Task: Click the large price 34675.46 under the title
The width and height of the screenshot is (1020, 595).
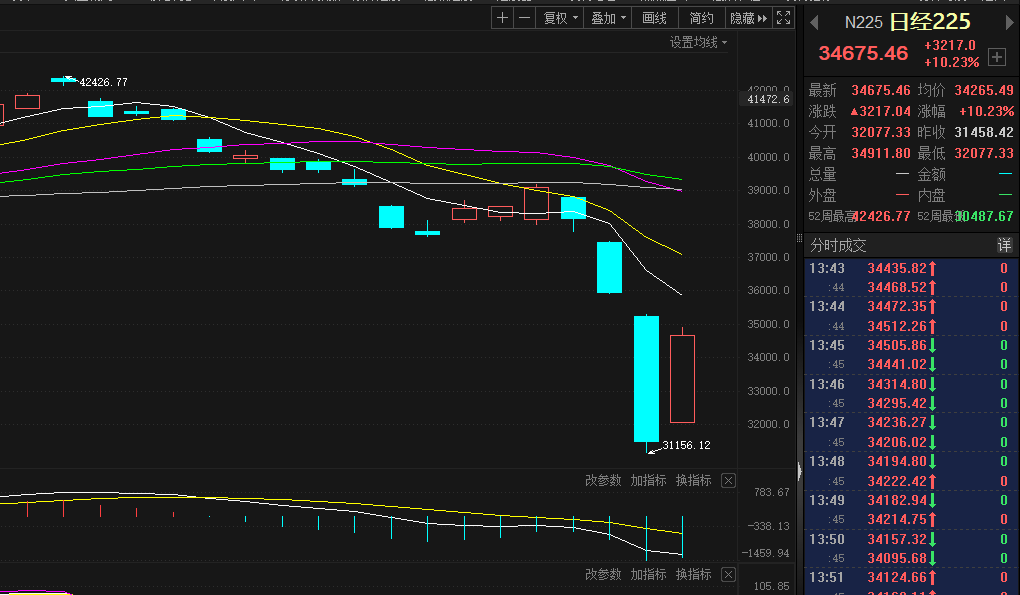Action: click(863, 53)
